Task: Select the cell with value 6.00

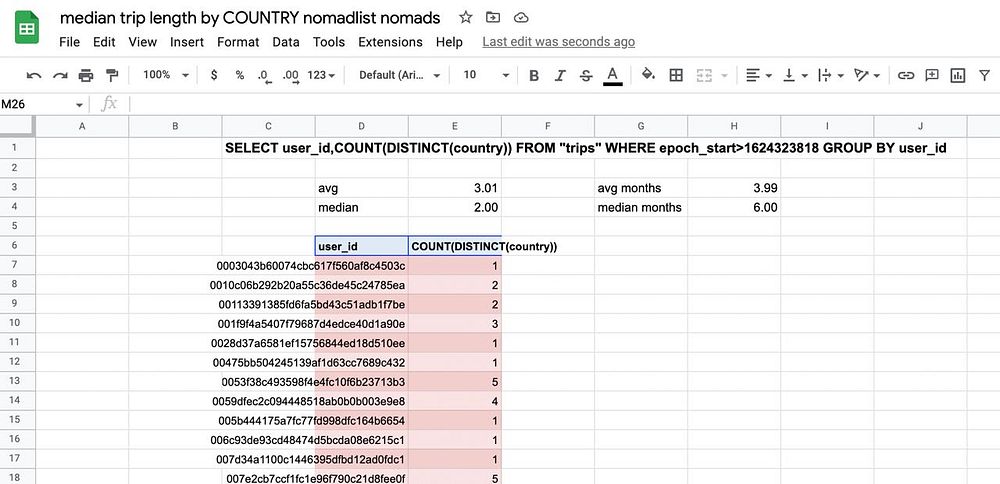Action: click(734, 207)
